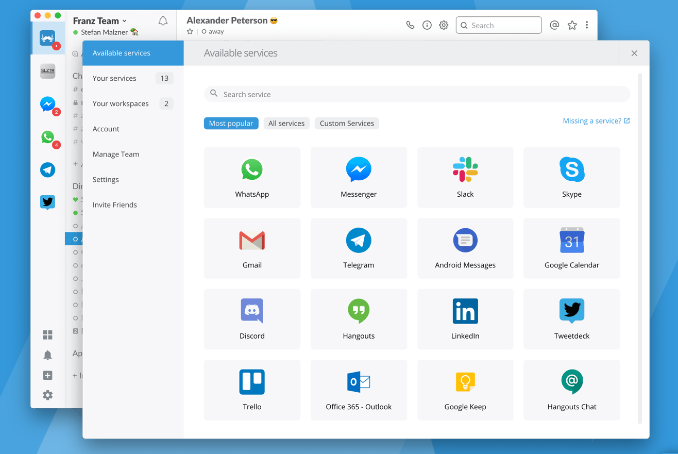Add the Hangouts Chat service
The height and width of the screenshot is (454, 678).
(572, 390)
